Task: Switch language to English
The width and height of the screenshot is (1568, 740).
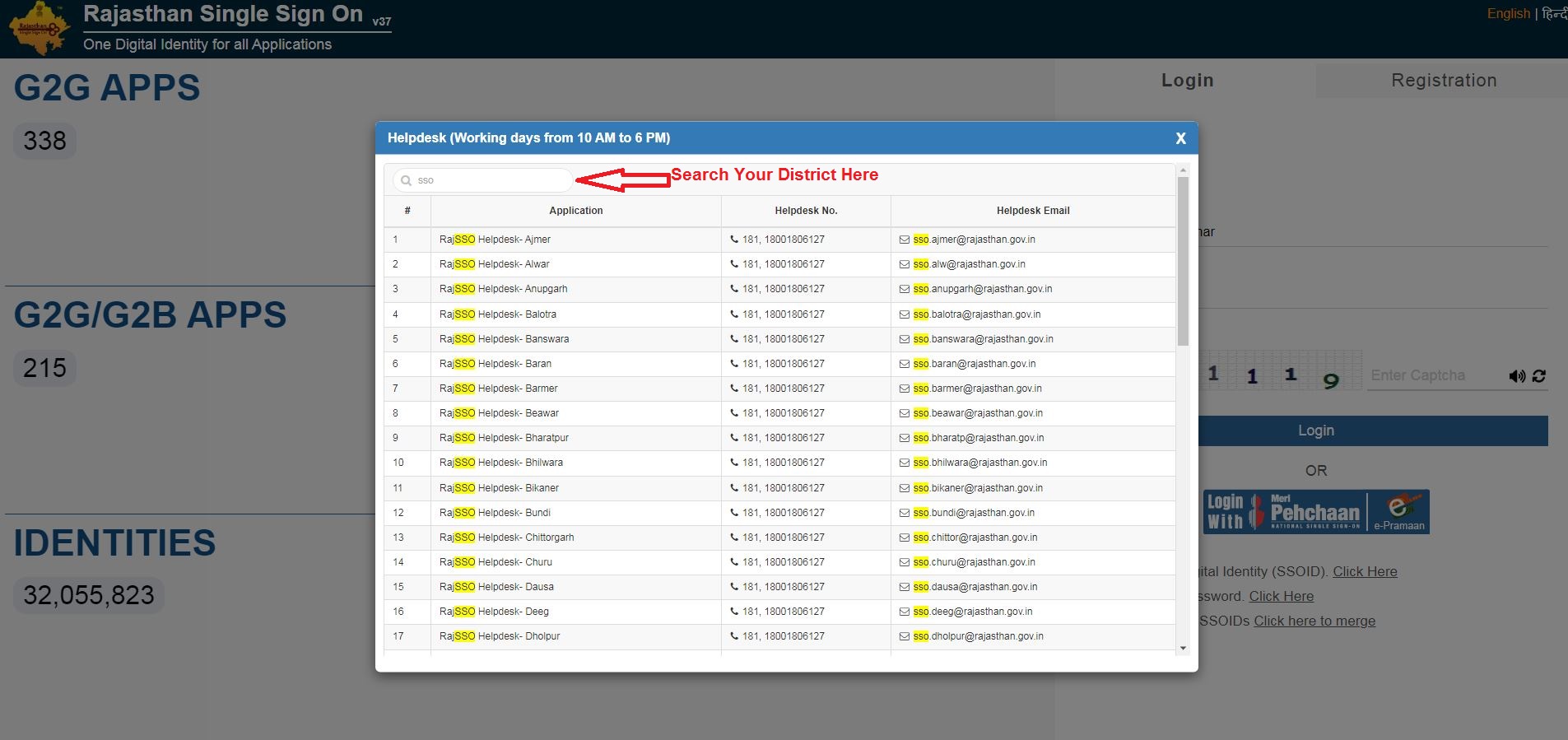Action: pyautogui.click(x=1508, y=13)
